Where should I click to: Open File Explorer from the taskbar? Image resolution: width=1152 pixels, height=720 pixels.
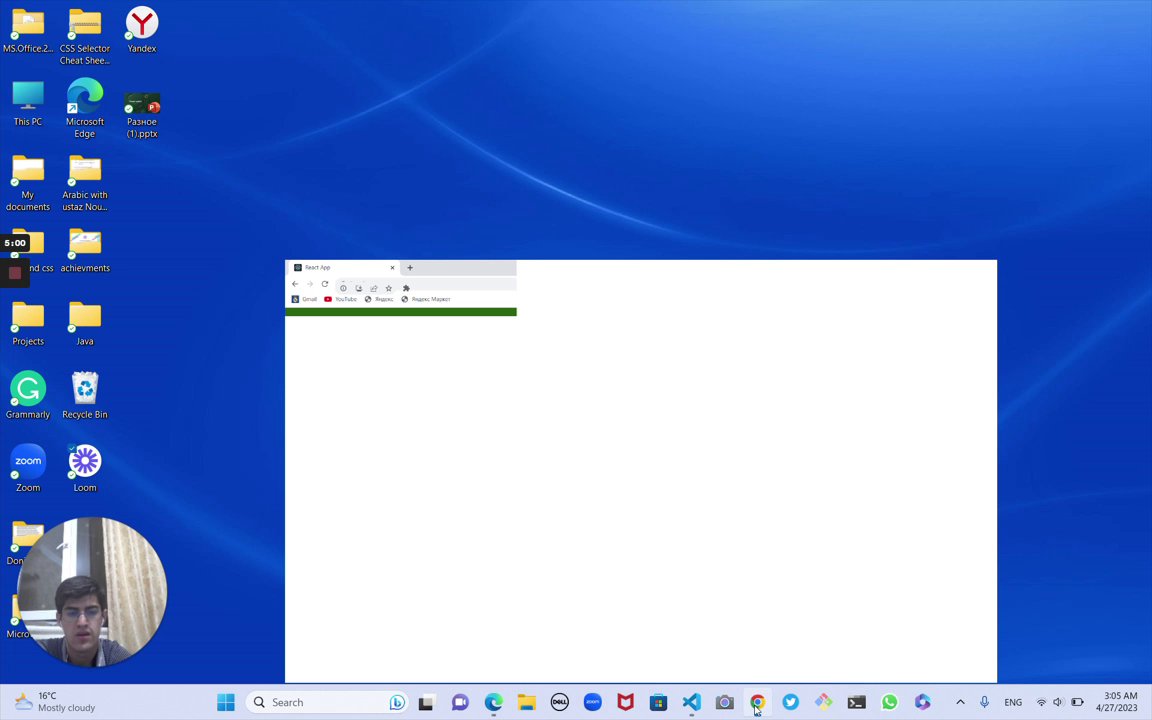pos(526,702)
